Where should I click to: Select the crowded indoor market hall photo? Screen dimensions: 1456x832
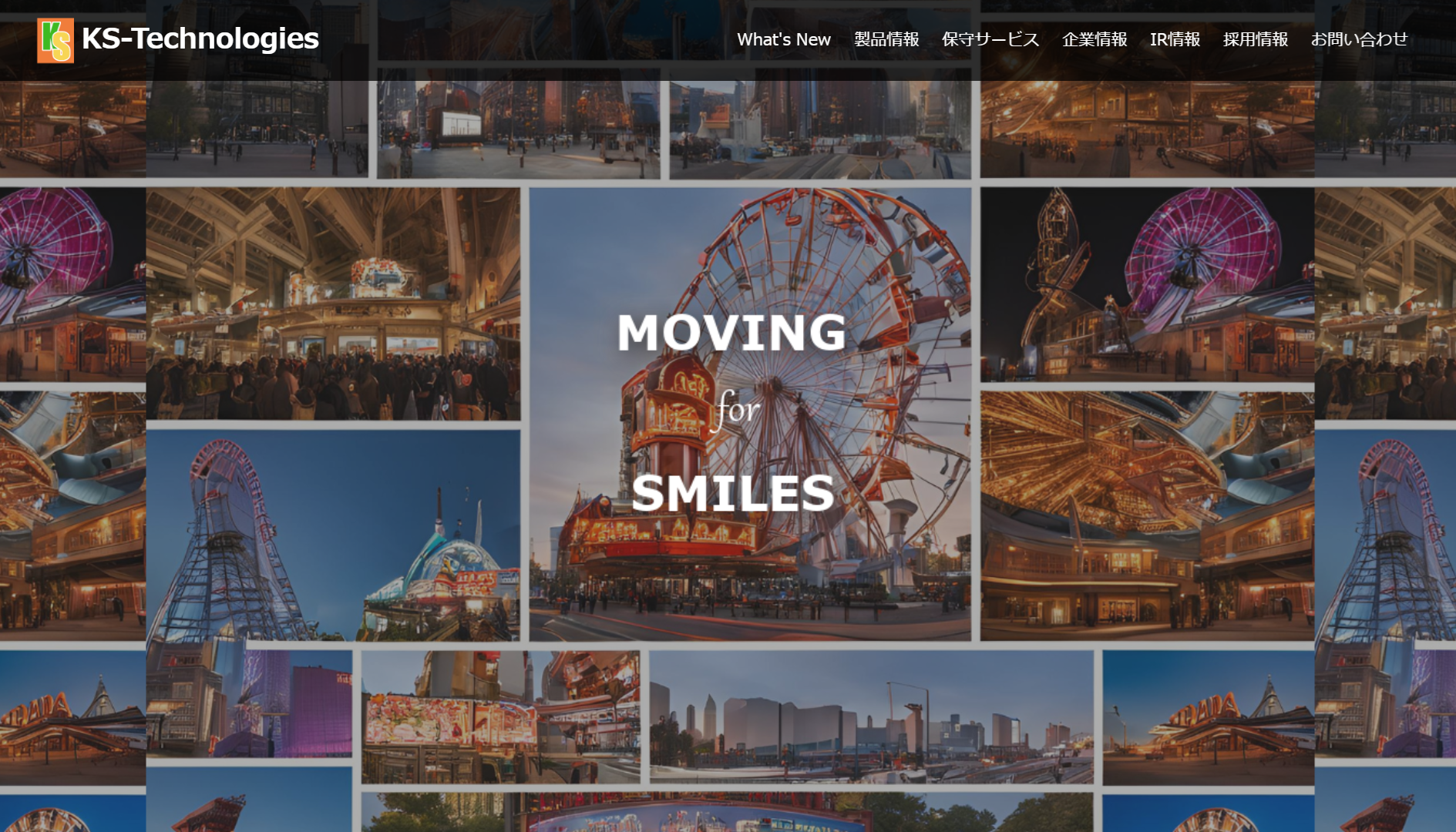coord(333,304)
